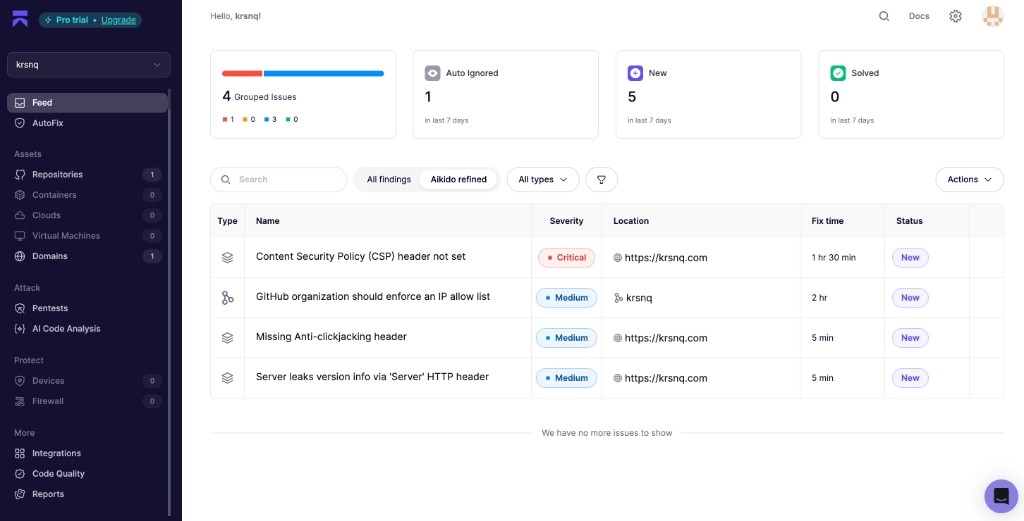Click the red segment of issues bar

242,74
